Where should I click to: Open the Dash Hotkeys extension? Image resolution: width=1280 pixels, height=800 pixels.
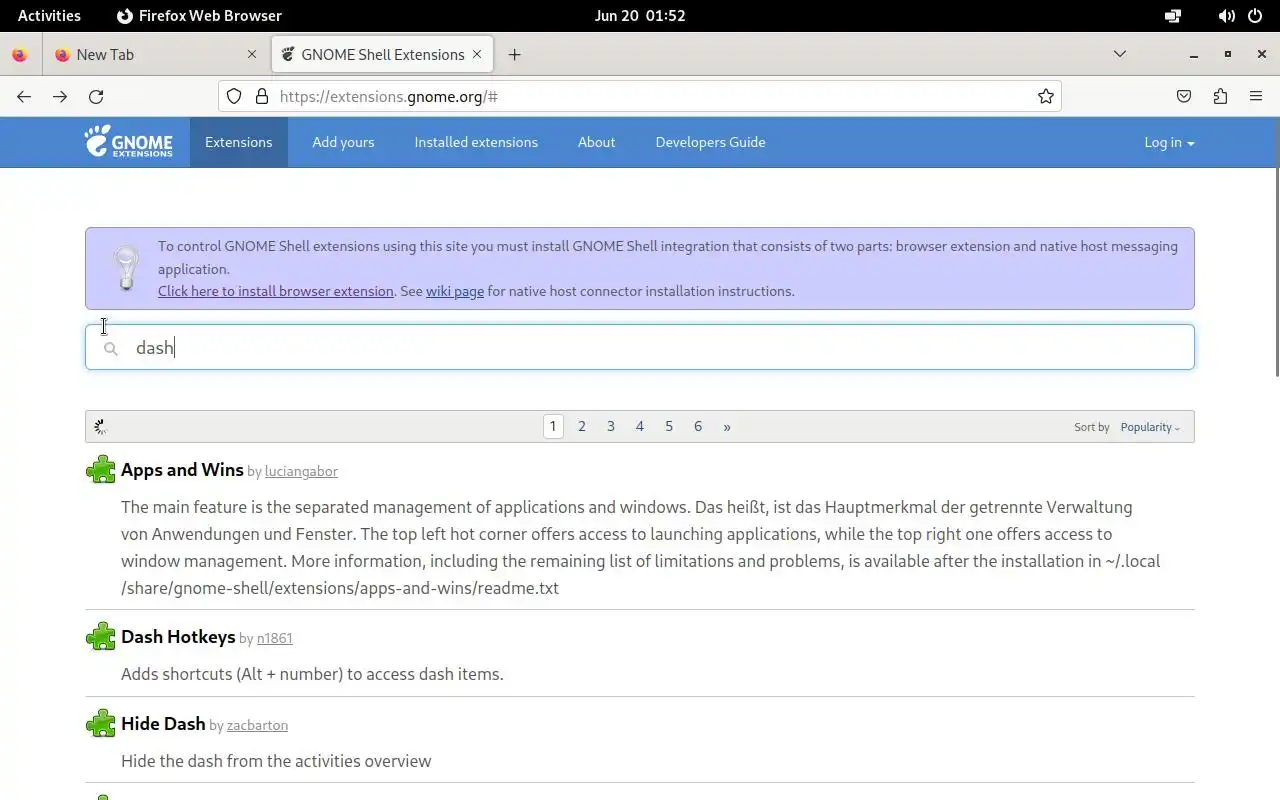click(x=178, y=637)
